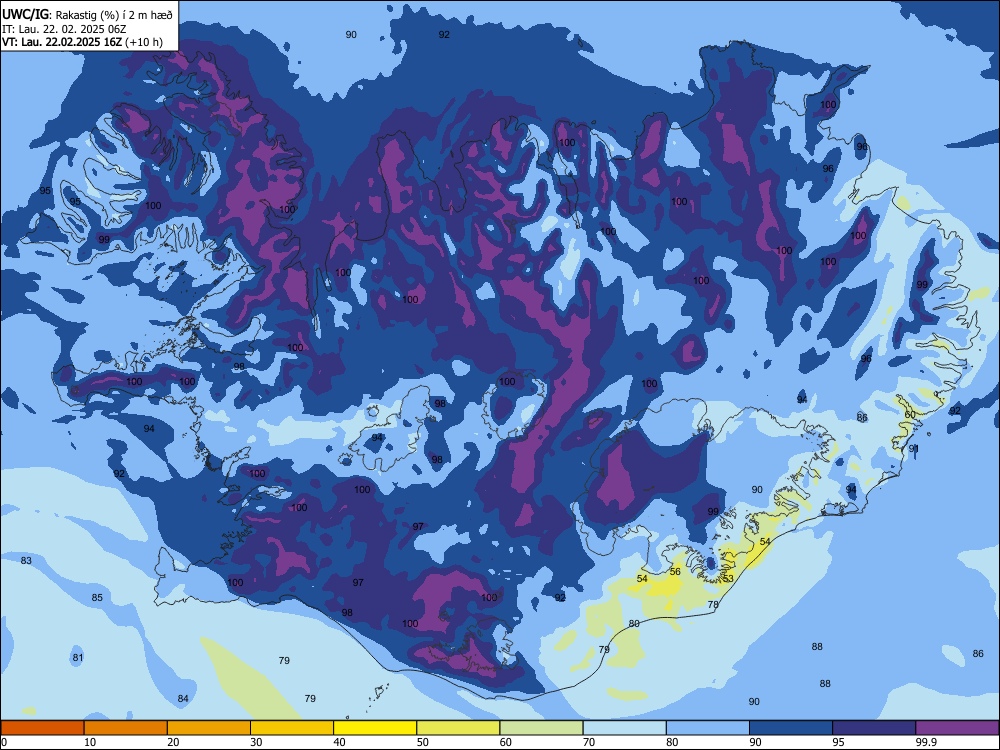
Task: Click the medium blue 80–90 legend swatch
Action: point(708,728)
